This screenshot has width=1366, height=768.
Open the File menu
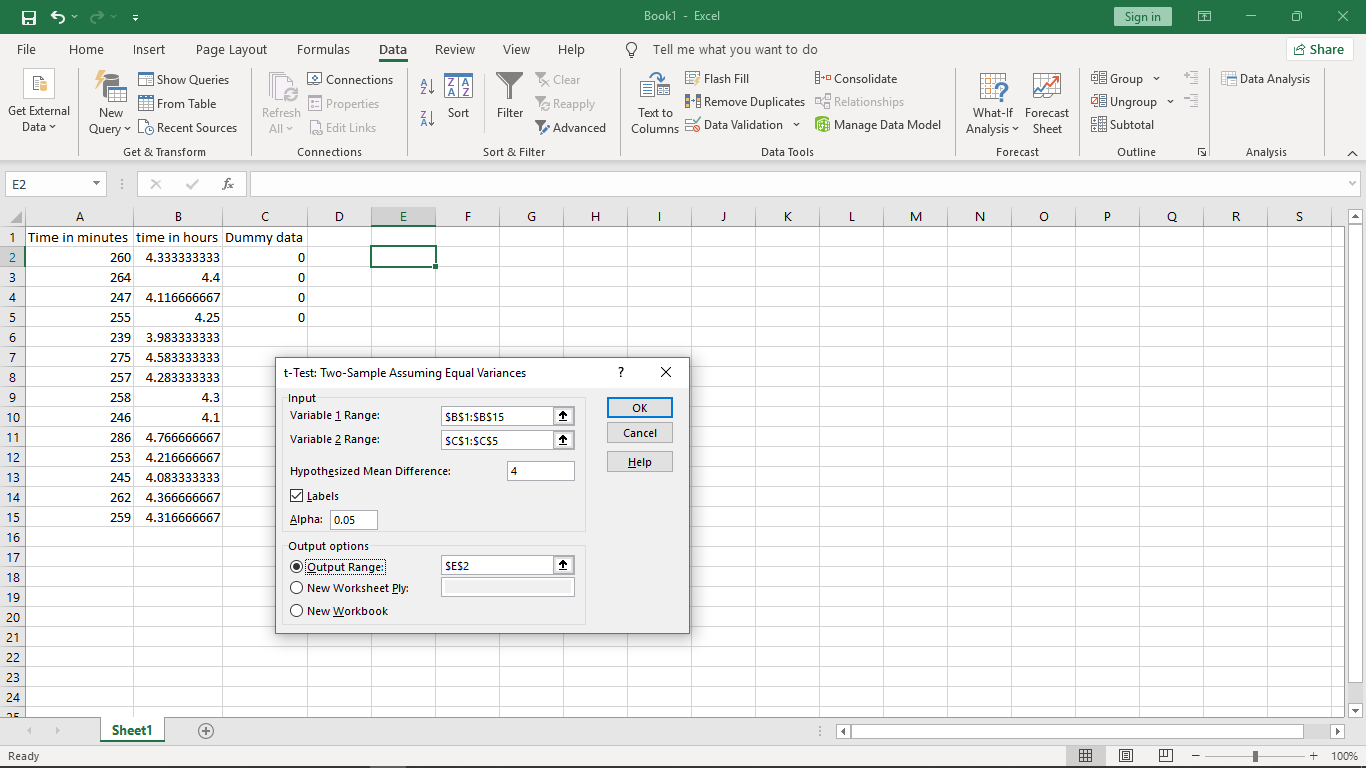(26, 50)
